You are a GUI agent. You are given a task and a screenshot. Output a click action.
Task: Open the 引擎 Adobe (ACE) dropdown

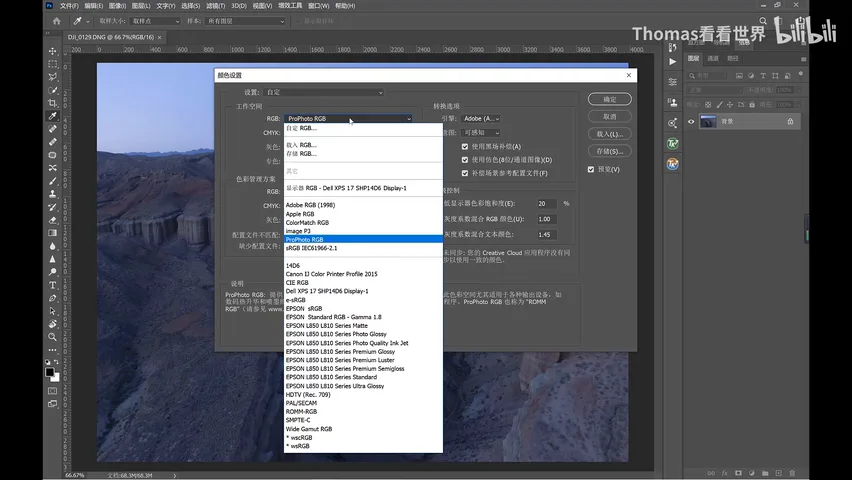tap(480, 119)
